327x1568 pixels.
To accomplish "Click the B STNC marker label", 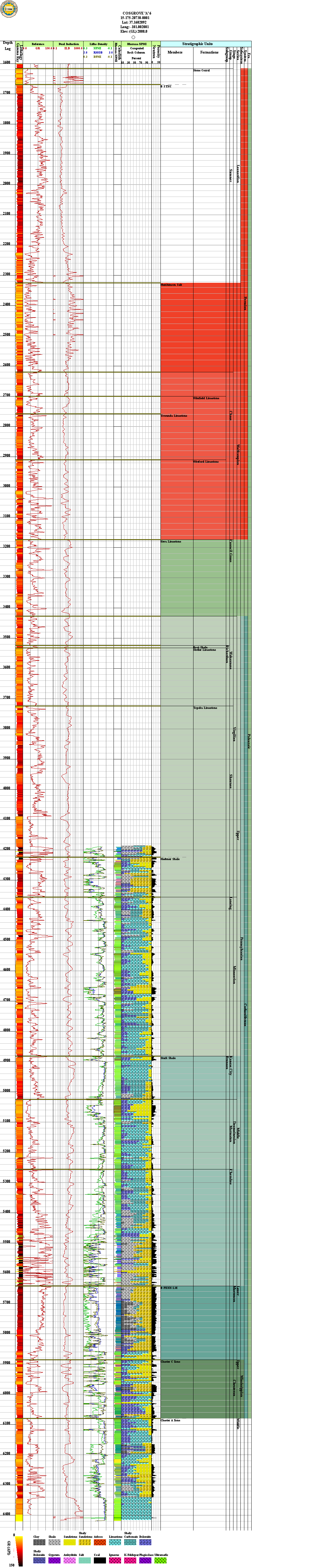I will pyautogui.click(x=166, y=86).
